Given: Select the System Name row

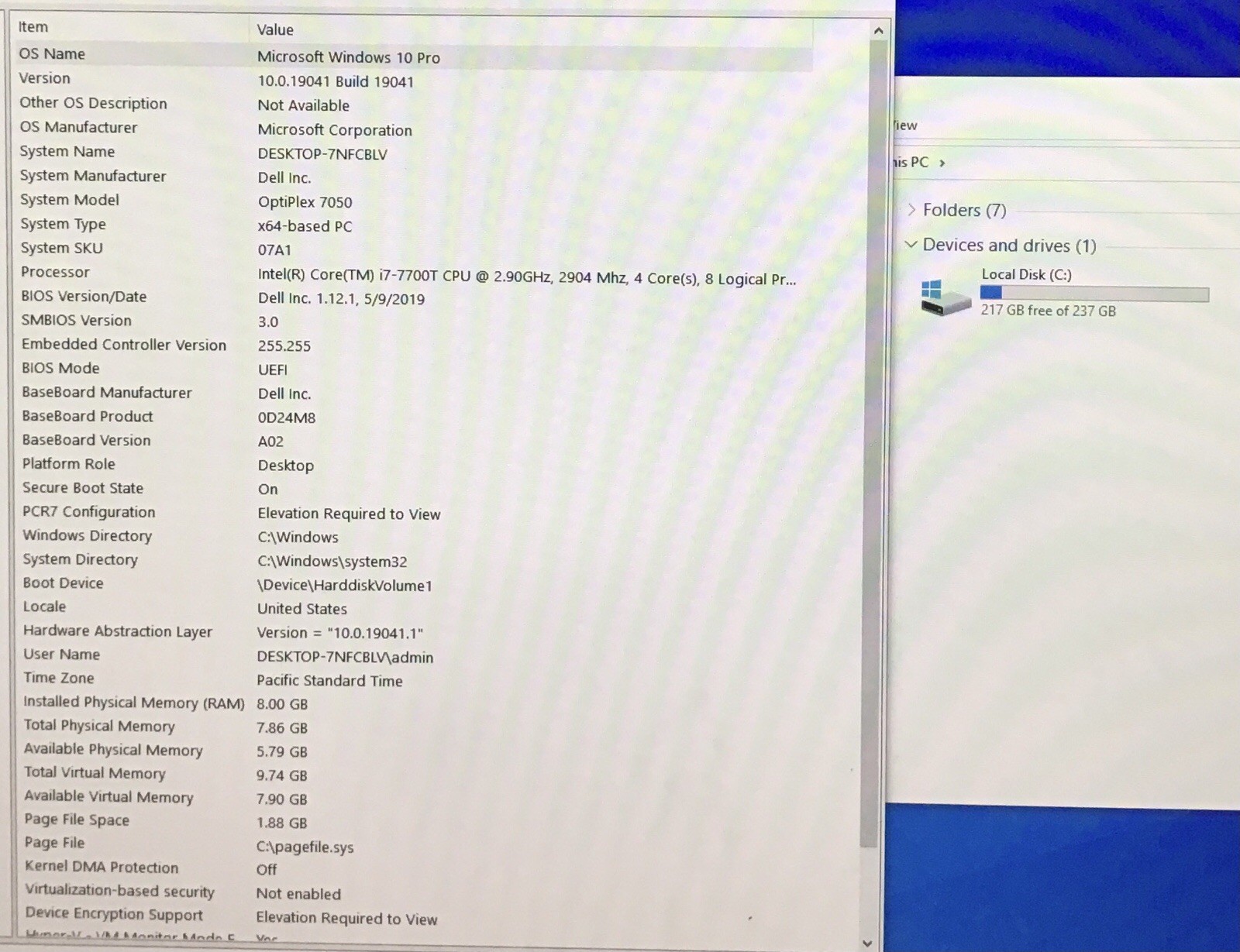Looking at the screenshot, I should pos(415,153).
